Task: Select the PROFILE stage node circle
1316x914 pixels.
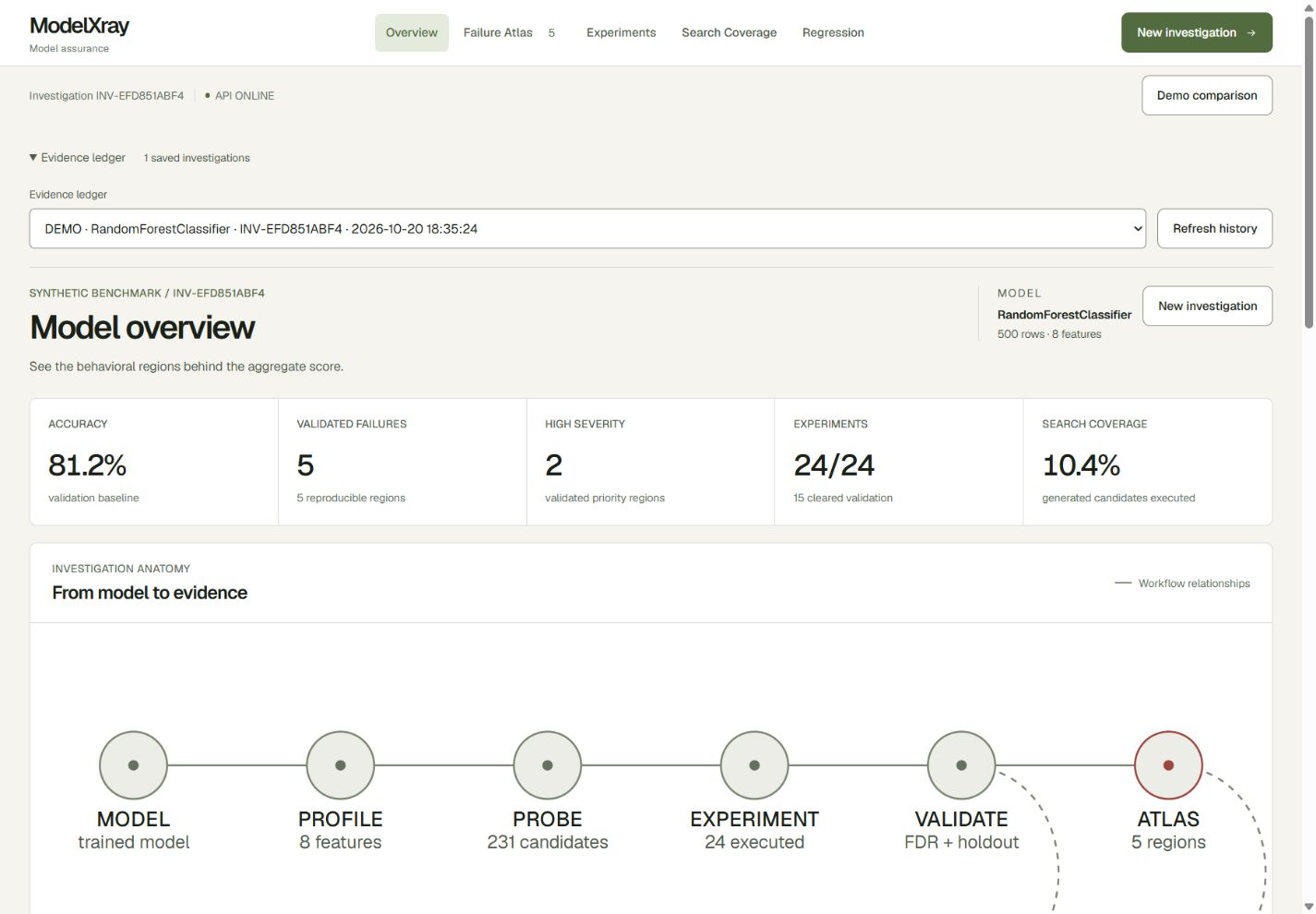Action: pyautogui.click(x=340, y=765)
